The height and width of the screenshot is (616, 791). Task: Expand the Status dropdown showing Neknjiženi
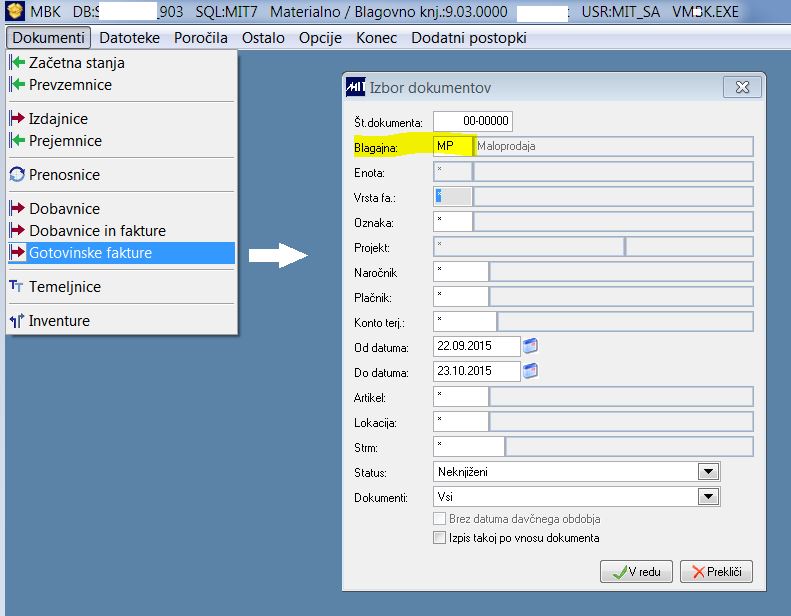[x=708, y=472]
